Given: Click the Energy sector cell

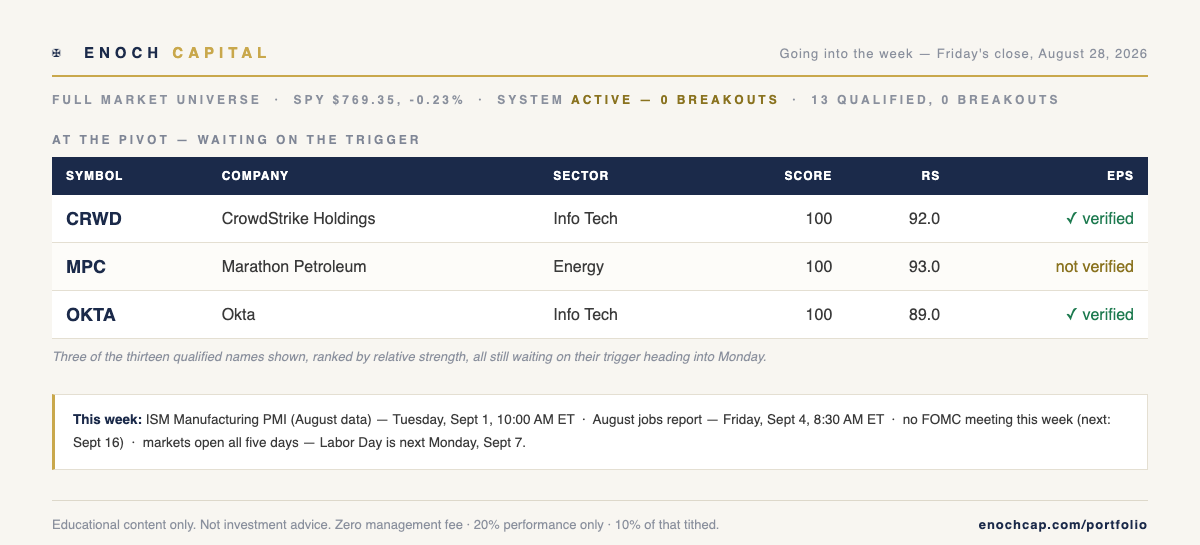Looking at the screenshot, I should [x=578, y=267].
